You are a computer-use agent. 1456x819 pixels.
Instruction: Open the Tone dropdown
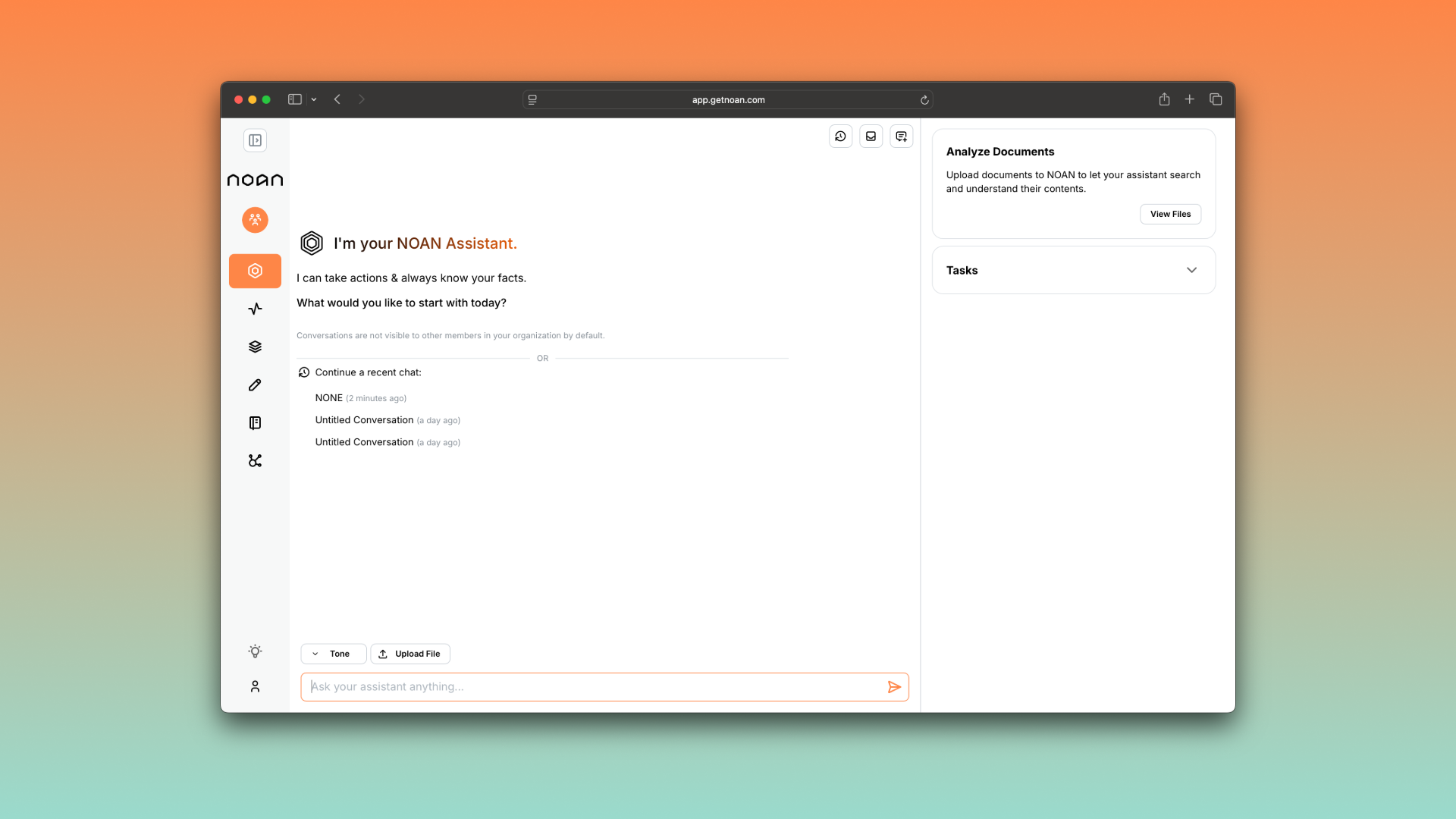(332, 653)
